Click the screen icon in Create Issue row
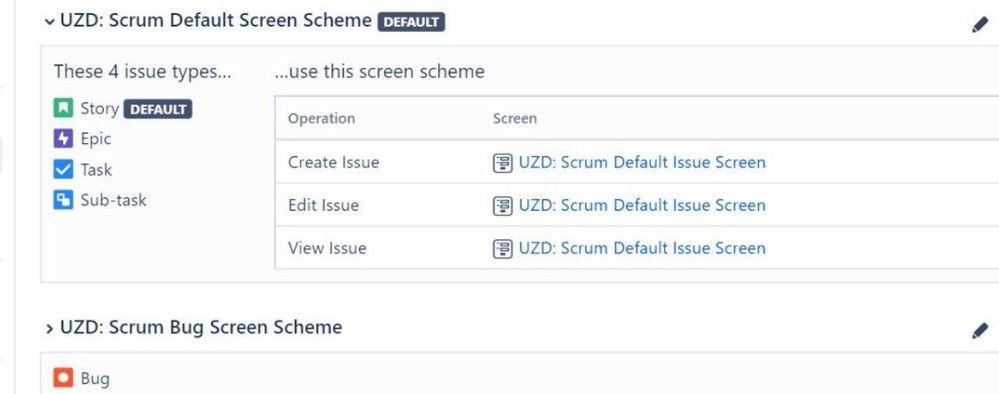The image size is (999, 394). point(503,163)
